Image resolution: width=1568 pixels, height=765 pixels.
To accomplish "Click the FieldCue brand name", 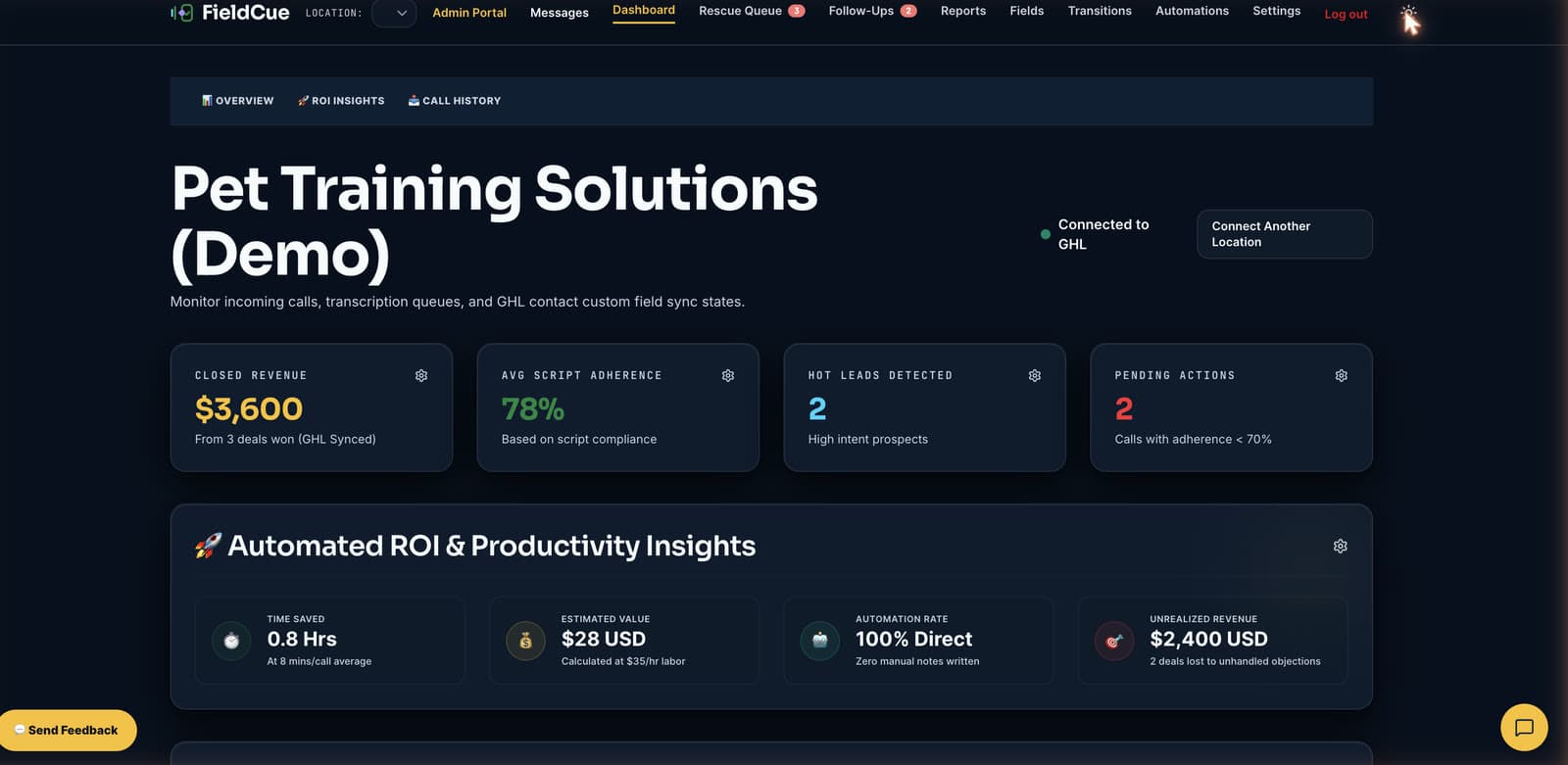I will coord(245,13).
